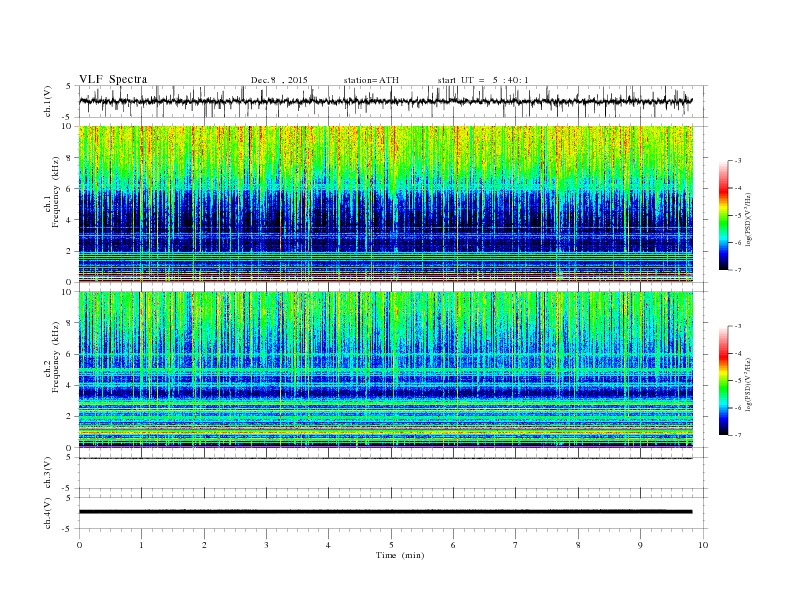This screenshot has width=792, height=612.
Task: Select the "Time (min)" x-axis label
Action: [400, 555]
